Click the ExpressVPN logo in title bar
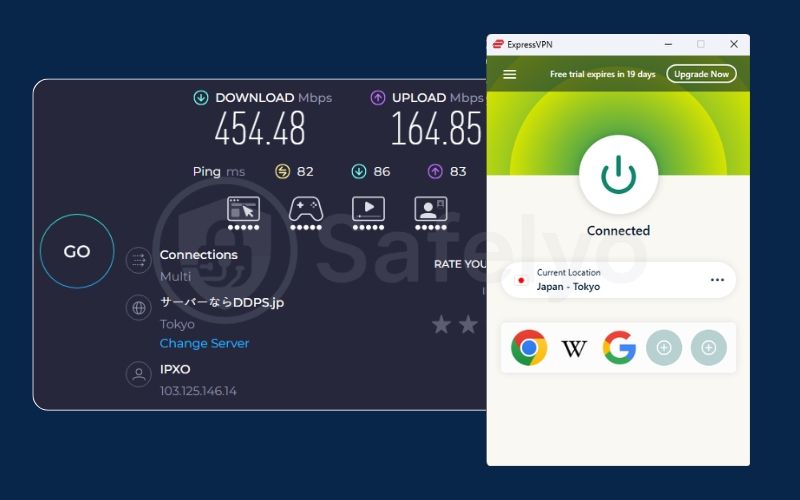Image resolution: width=800 pixels, height=500 pixels. tap(498, 44)
